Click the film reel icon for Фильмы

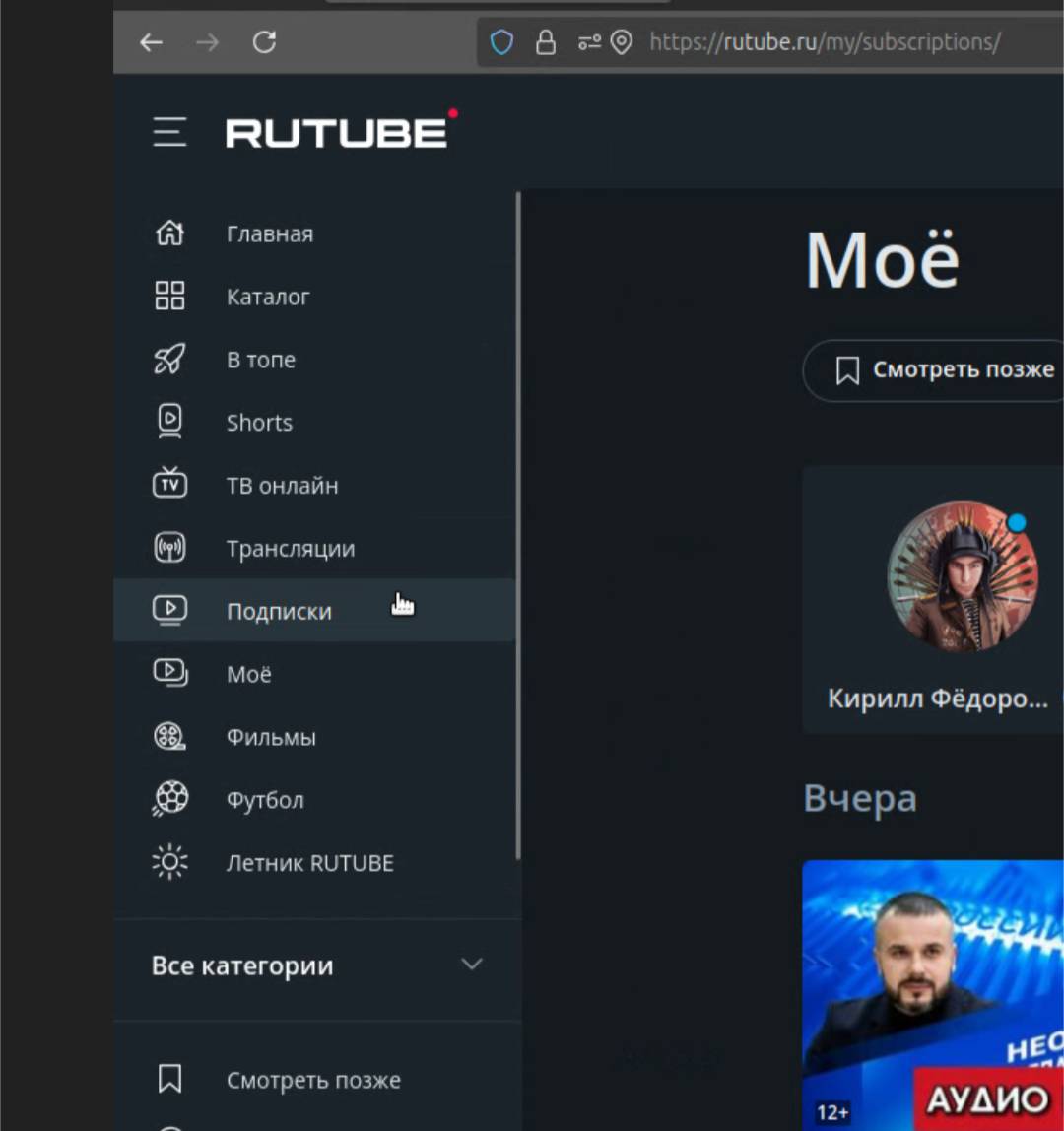click(x=170, y=736)
